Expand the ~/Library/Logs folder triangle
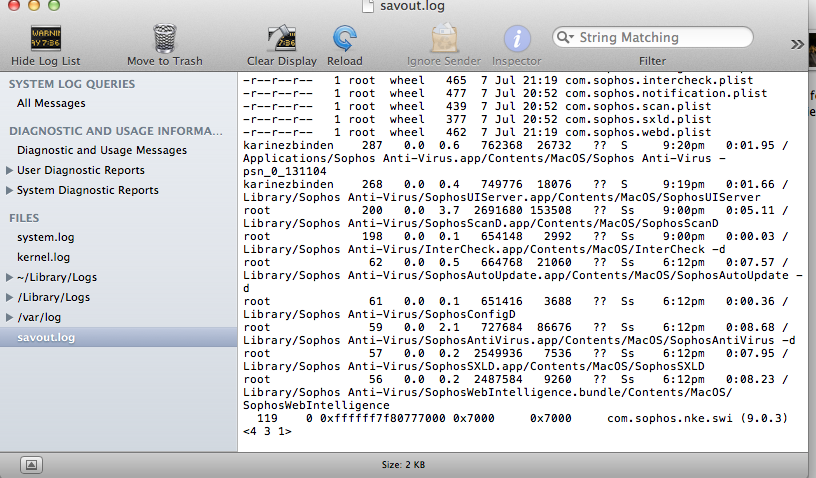 pyautogui.click(x=9, y=277)
